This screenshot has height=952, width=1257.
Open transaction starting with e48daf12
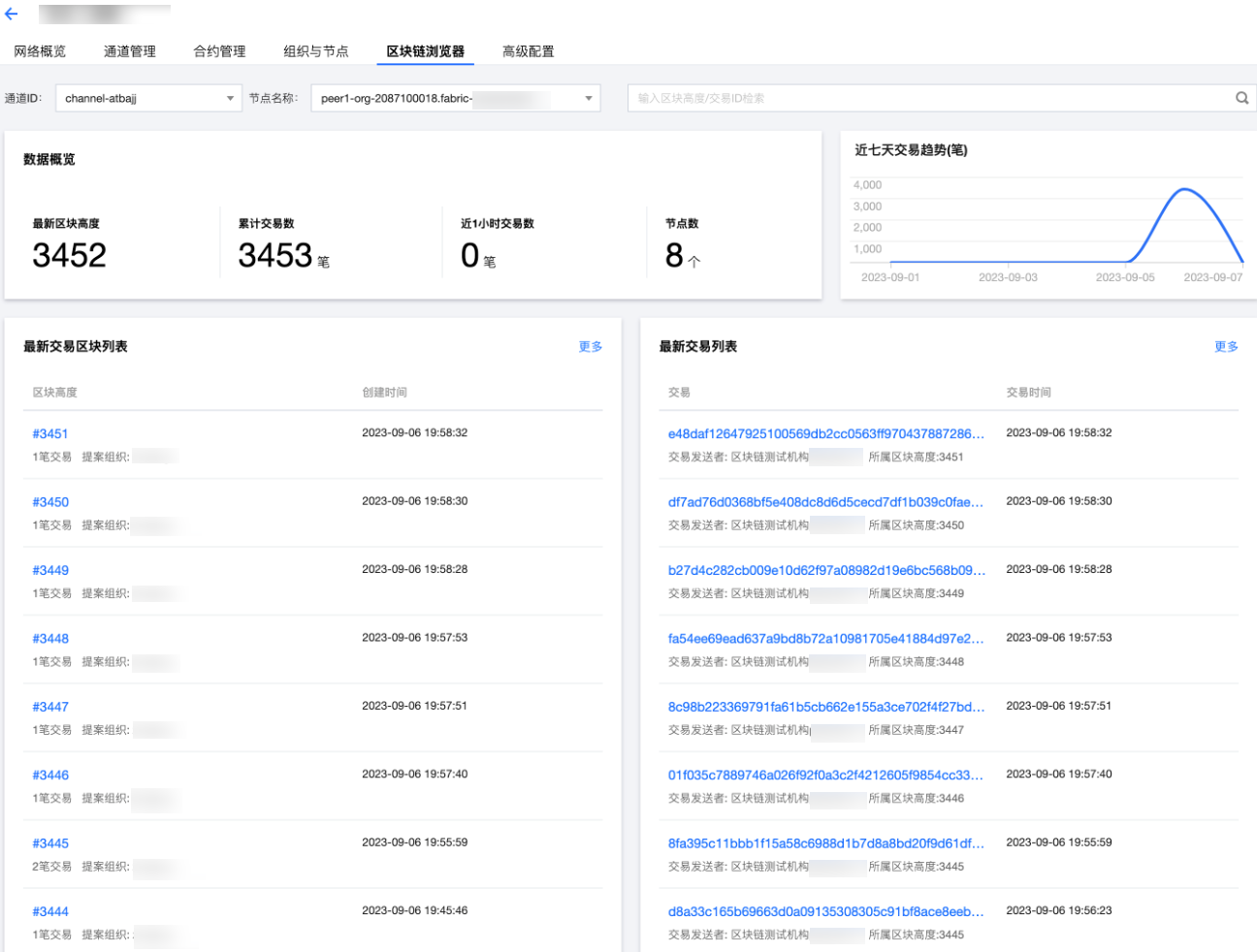(x=825, y=434)
